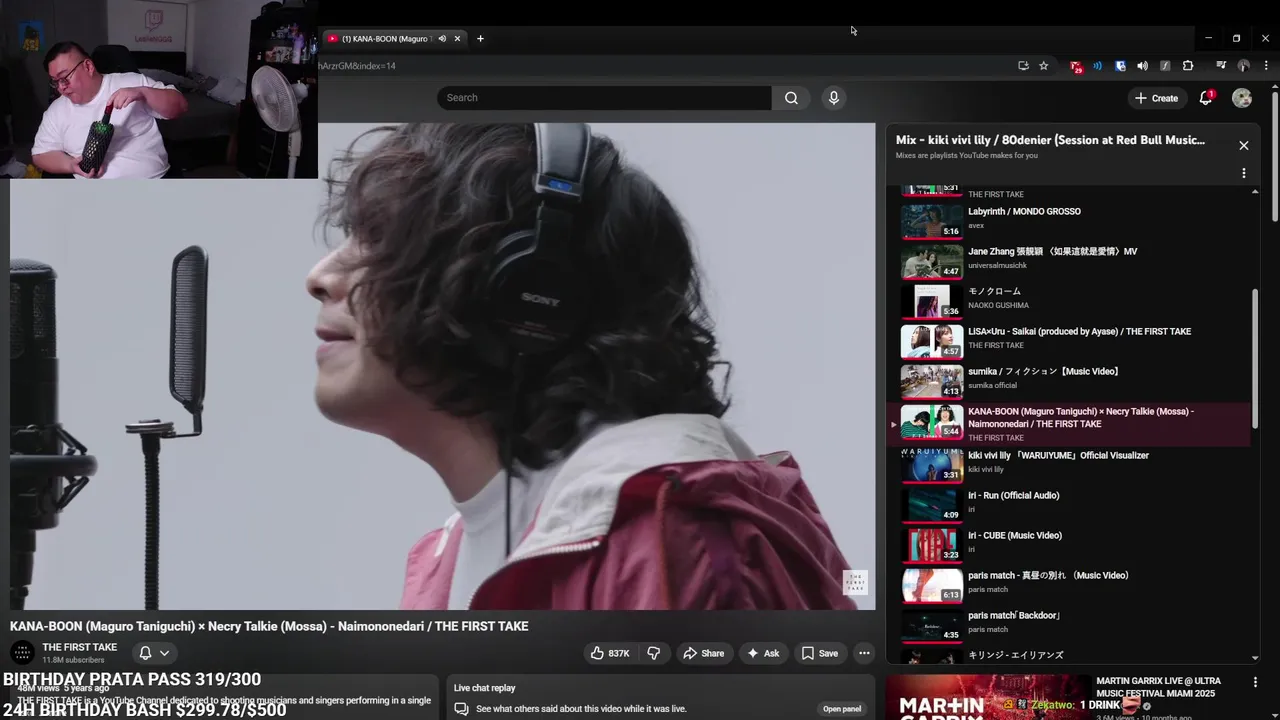Open YouTube notifications bell
Image resolution: width=1280 pixels, height=720 pixels.
coord(1206,98)
